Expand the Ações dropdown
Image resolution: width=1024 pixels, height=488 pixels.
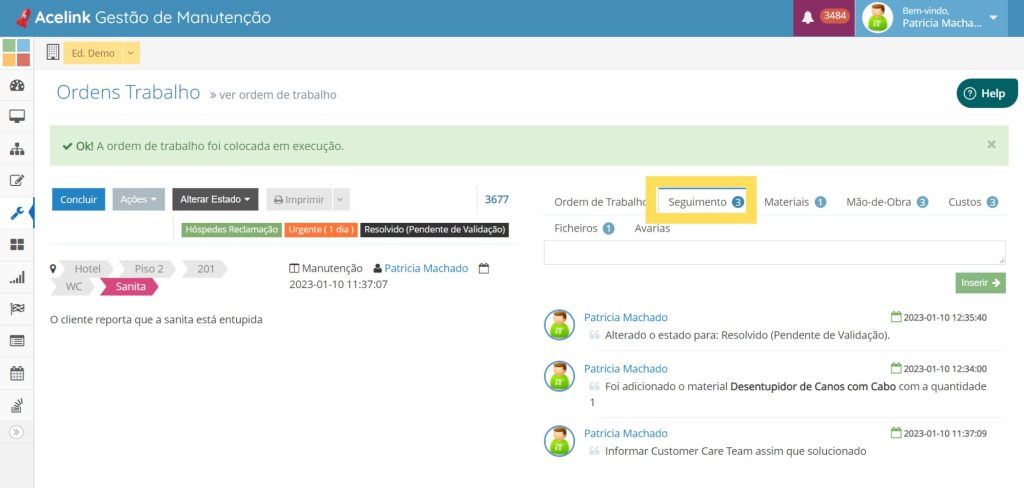coord(139,200)
